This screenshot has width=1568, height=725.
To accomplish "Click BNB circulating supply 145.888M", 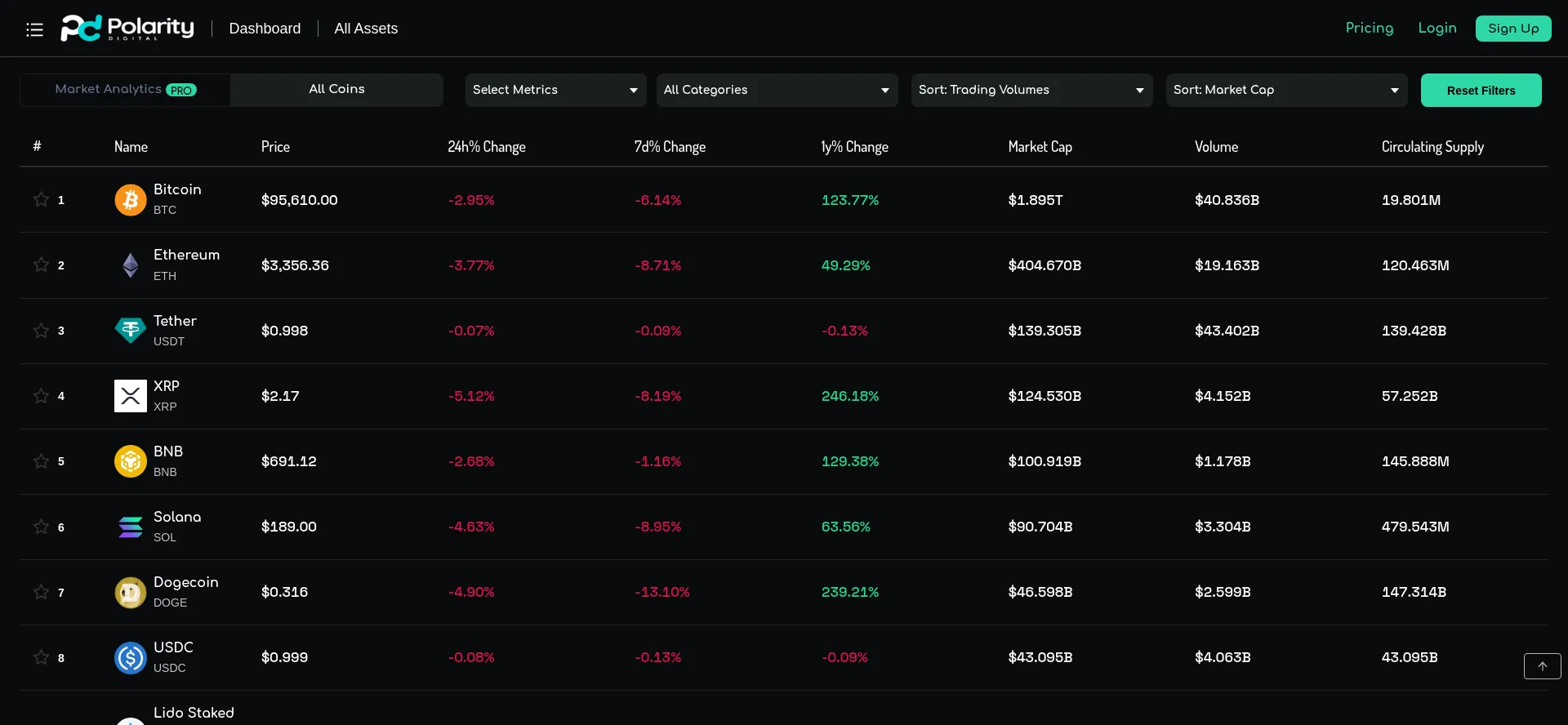I will 1415,461.
